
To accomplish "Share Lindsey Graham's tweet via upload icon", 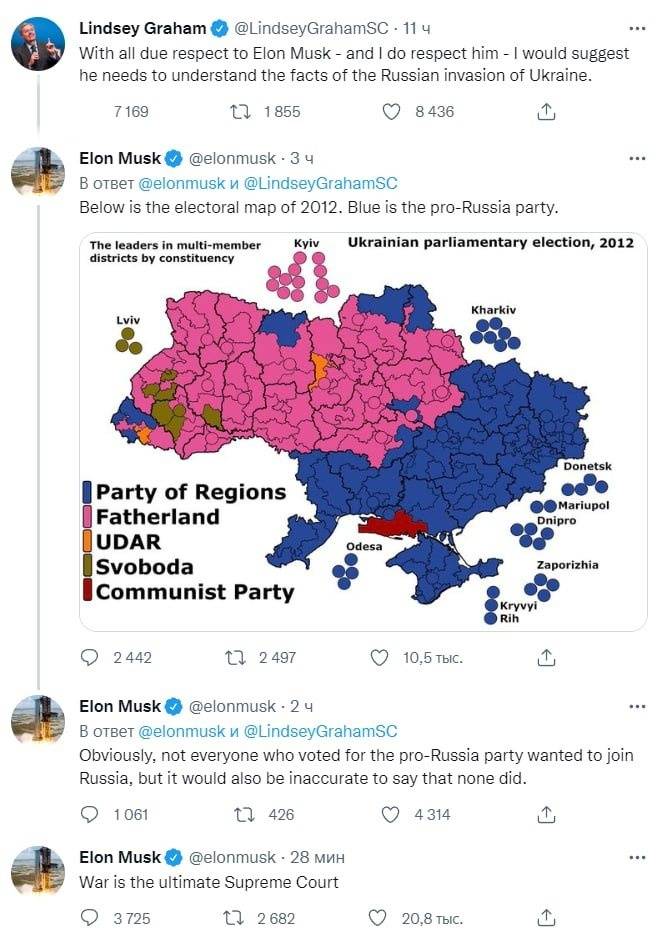I will click(x=546, y=111).
